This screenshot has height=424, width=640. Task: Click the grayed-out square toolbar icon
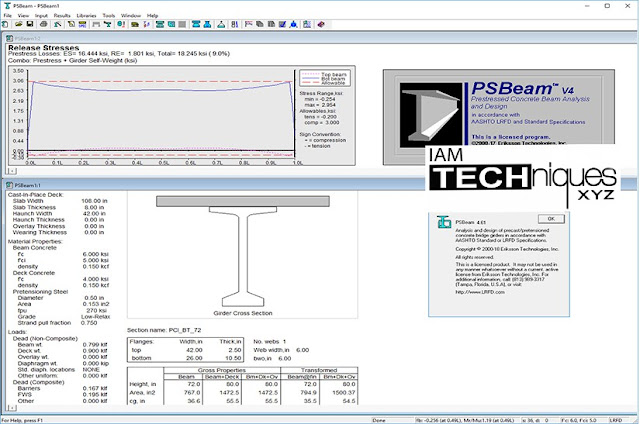182,24
